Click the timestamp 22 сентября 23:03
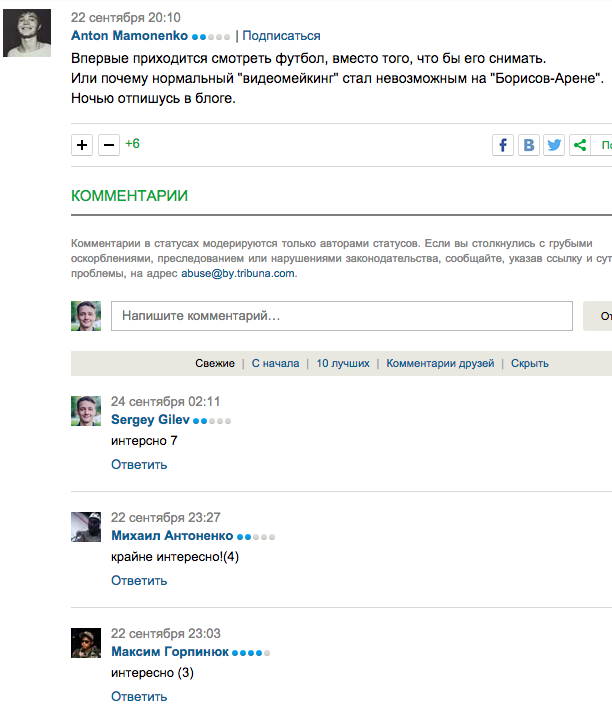612x714 pixels. (x=166, y=633)
